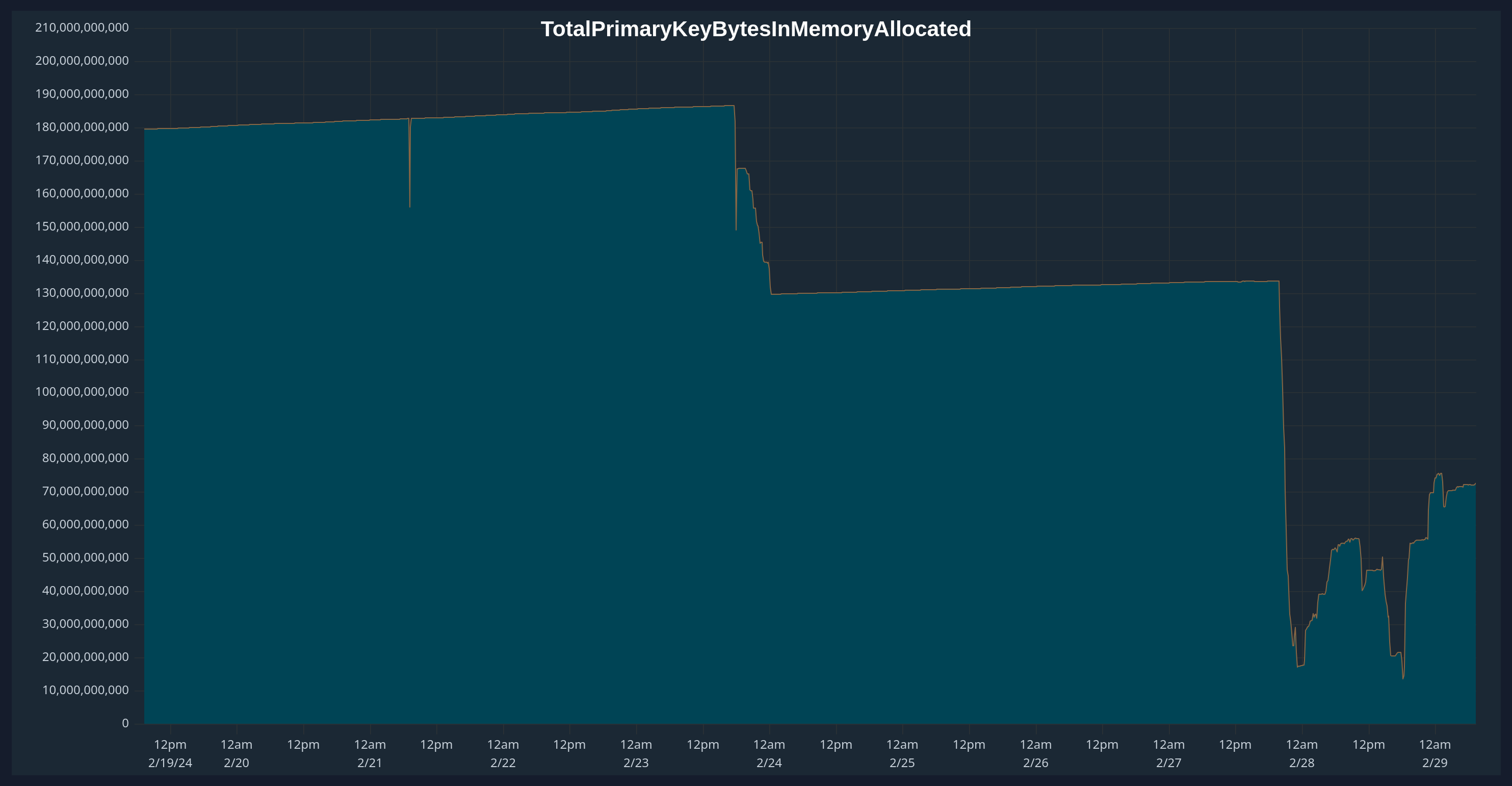Select the 180,000,000,000 y-axis value
Image resolution: width=1512 pixels, height=786 pixels.
coord(82,127)
